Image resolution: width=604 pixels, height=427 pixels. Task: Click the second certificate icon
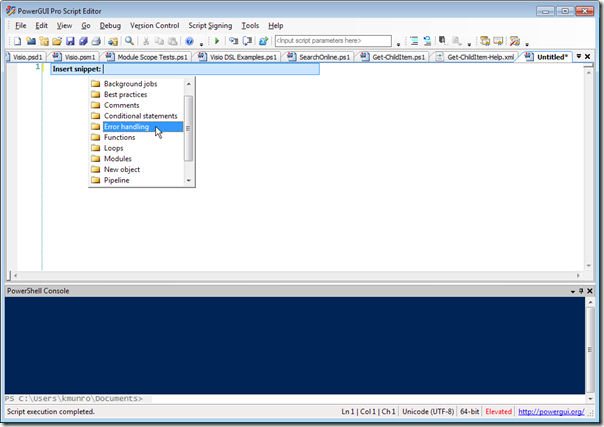[498, 41]
